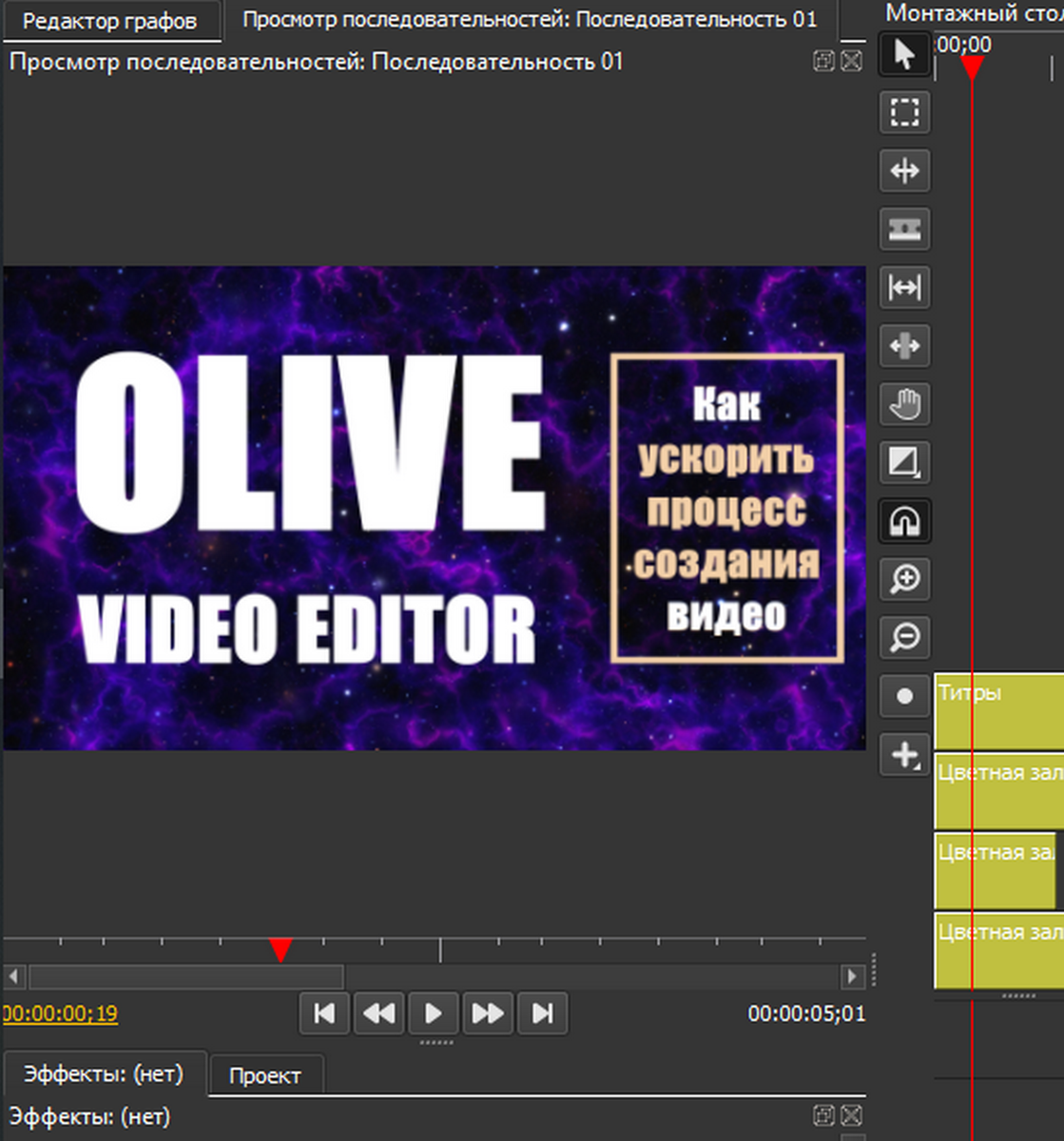Click the sequence duration 00:00:05;01
The image size is (1064, 1141).
[x=806, y=1014]
